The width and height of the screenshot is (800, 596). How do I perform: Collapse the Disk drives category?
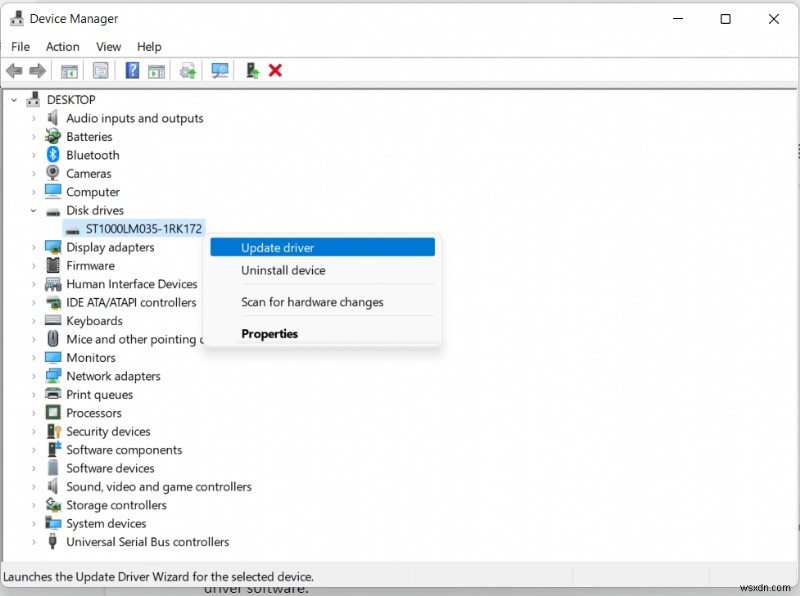pos(31,210)
